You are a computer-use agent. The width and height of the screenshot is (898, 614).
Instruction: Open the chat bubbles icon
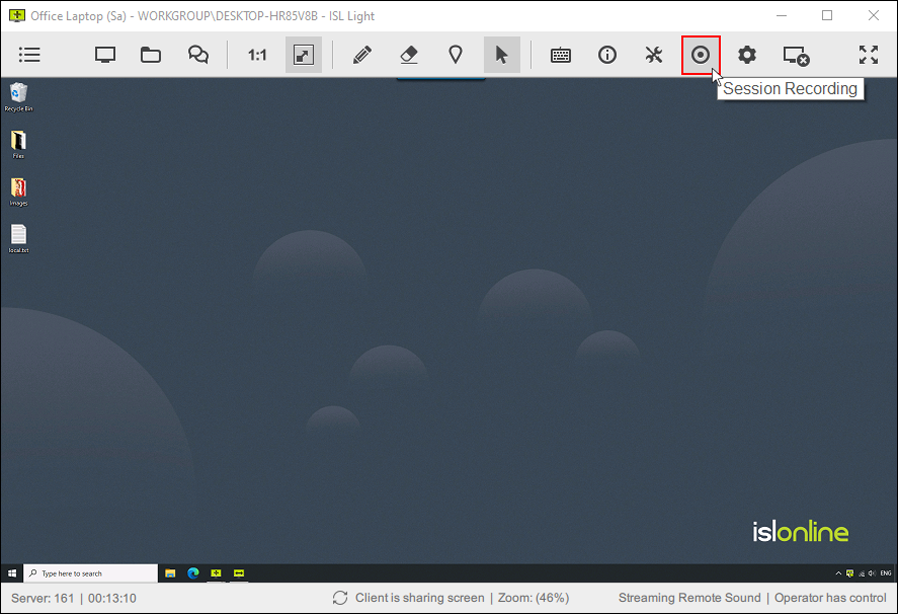(x=198, y=55)
